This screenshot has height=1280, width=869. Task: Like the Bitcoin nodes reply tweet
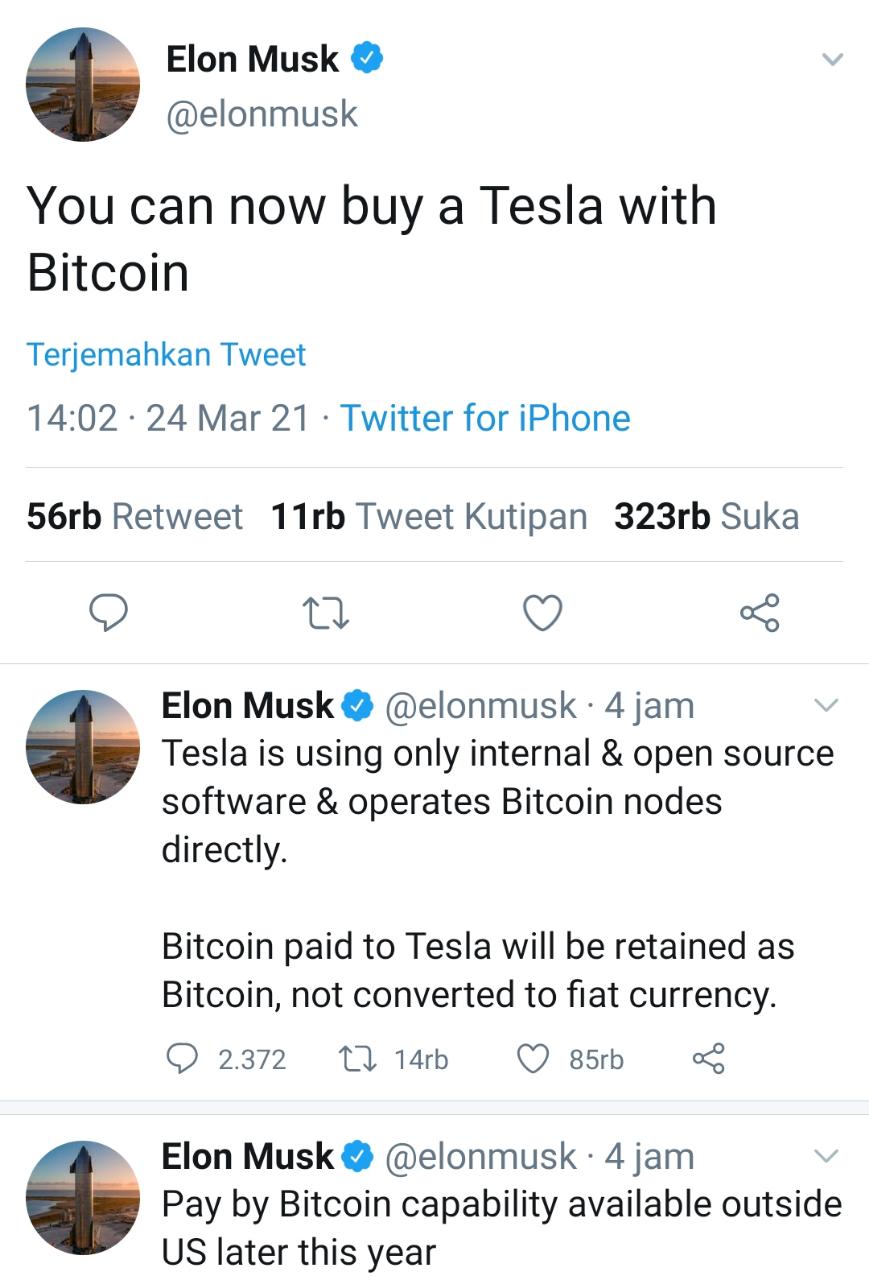coord(534,1058)
